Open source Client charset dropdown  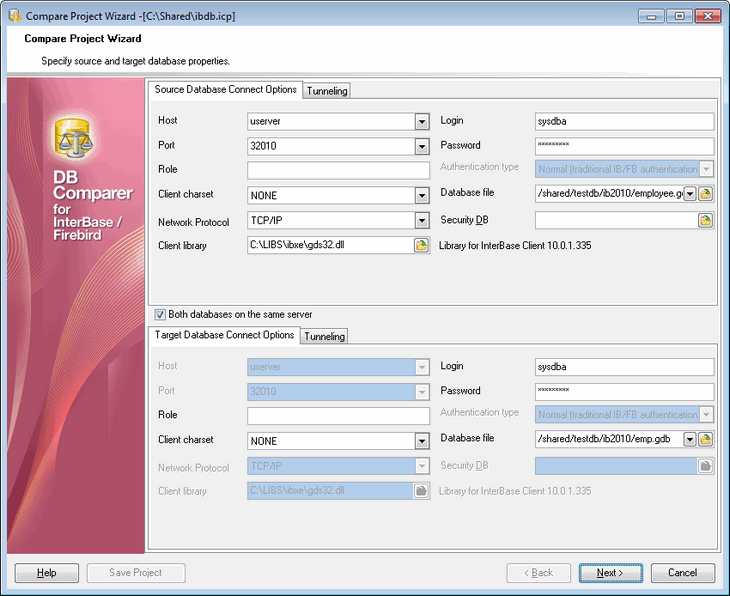point(422,196)
